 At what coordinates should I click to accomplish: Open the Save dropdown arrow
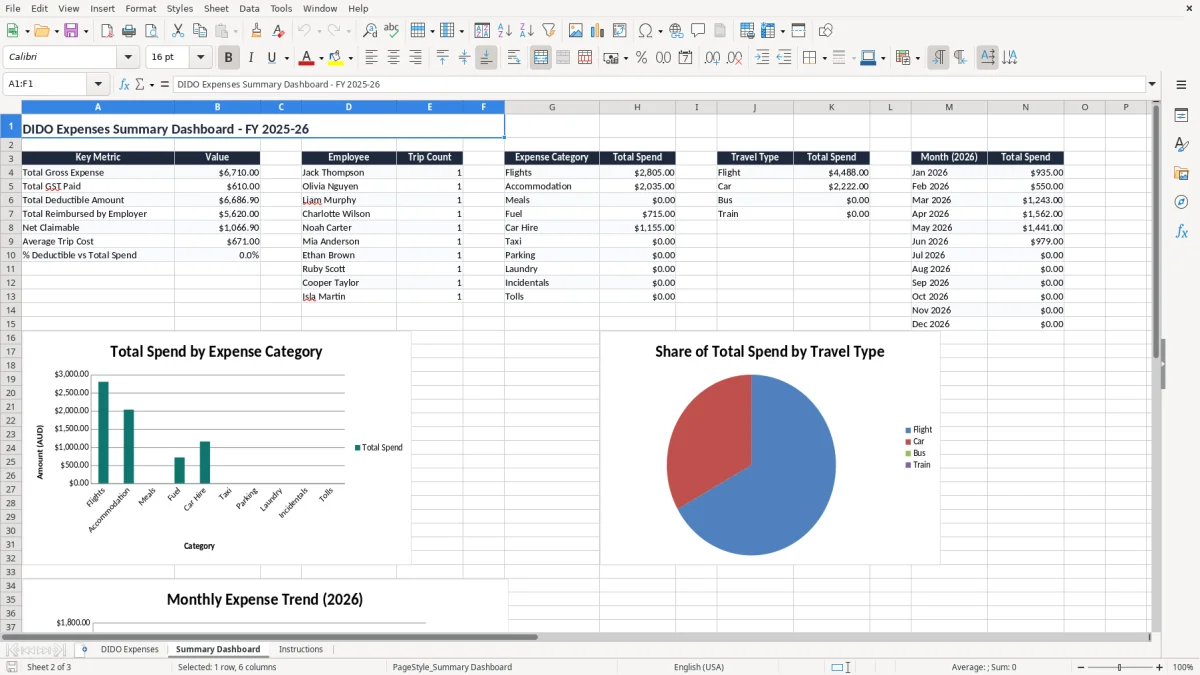point(85,31)
